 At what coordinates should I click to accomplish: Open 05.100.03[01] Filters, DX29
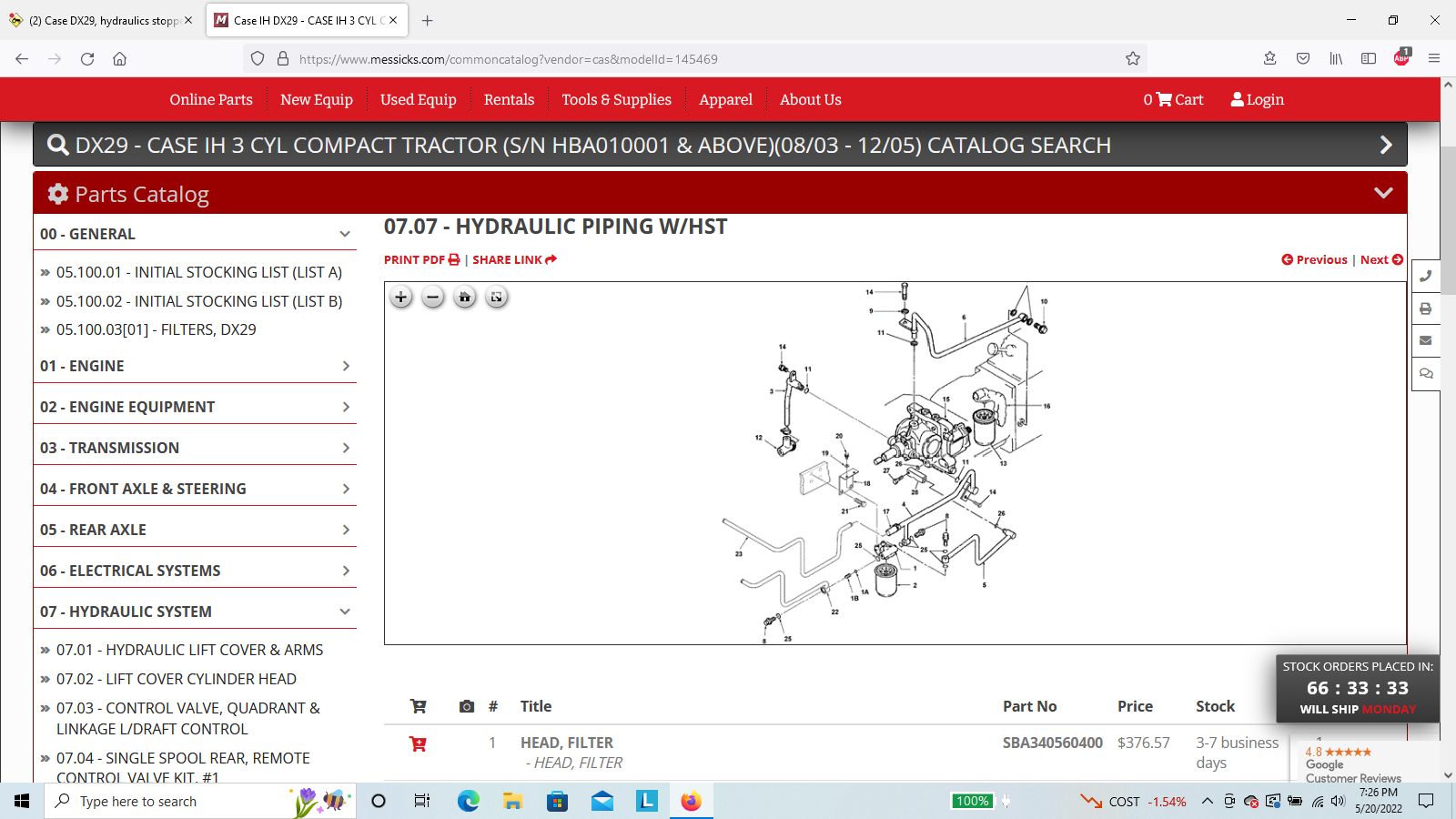pyautogui.click(x=157, y=329)
